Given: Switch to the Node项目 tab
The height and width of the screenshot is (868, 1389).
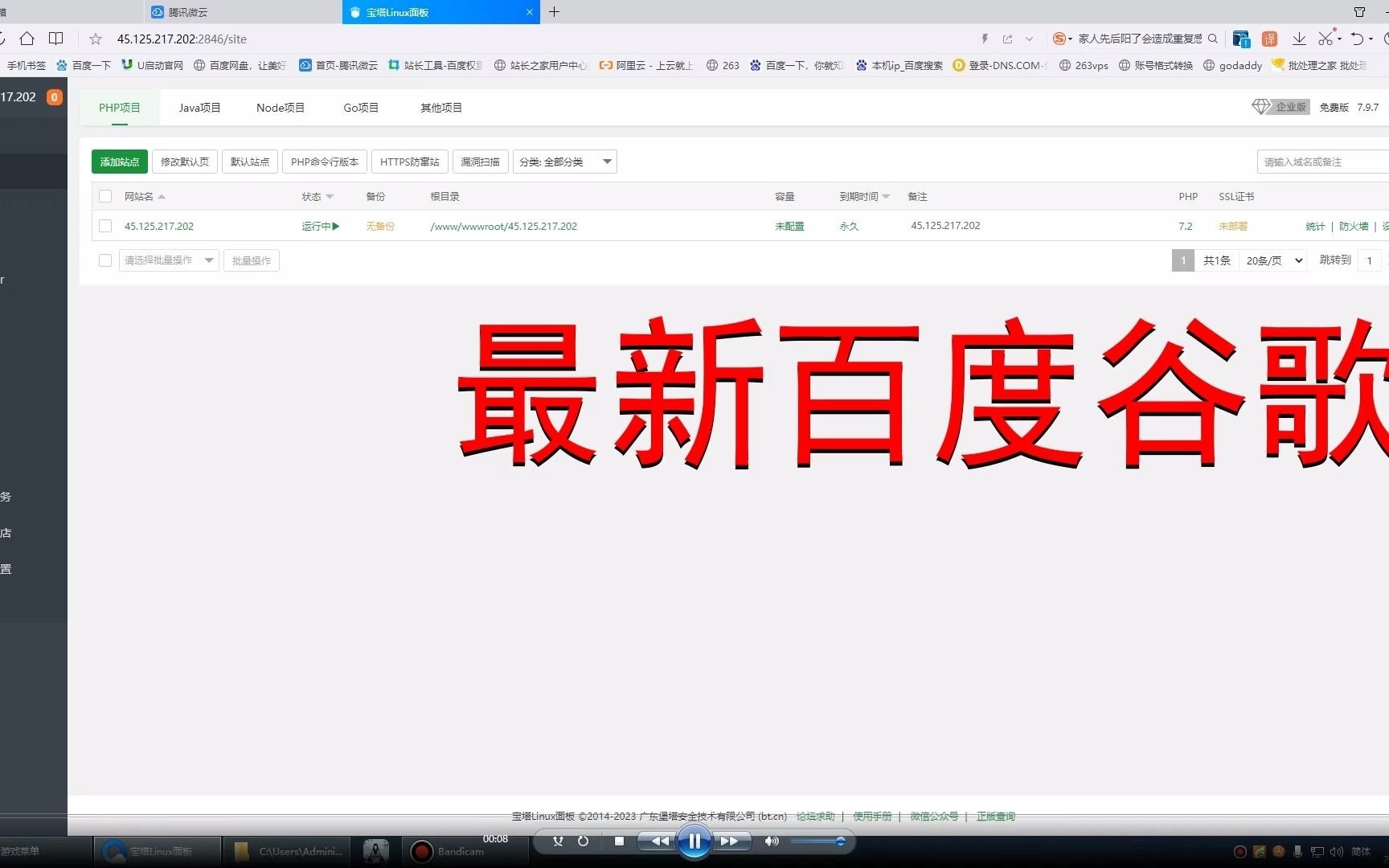Looking at the screenshot, I should [x=281, y=108].
